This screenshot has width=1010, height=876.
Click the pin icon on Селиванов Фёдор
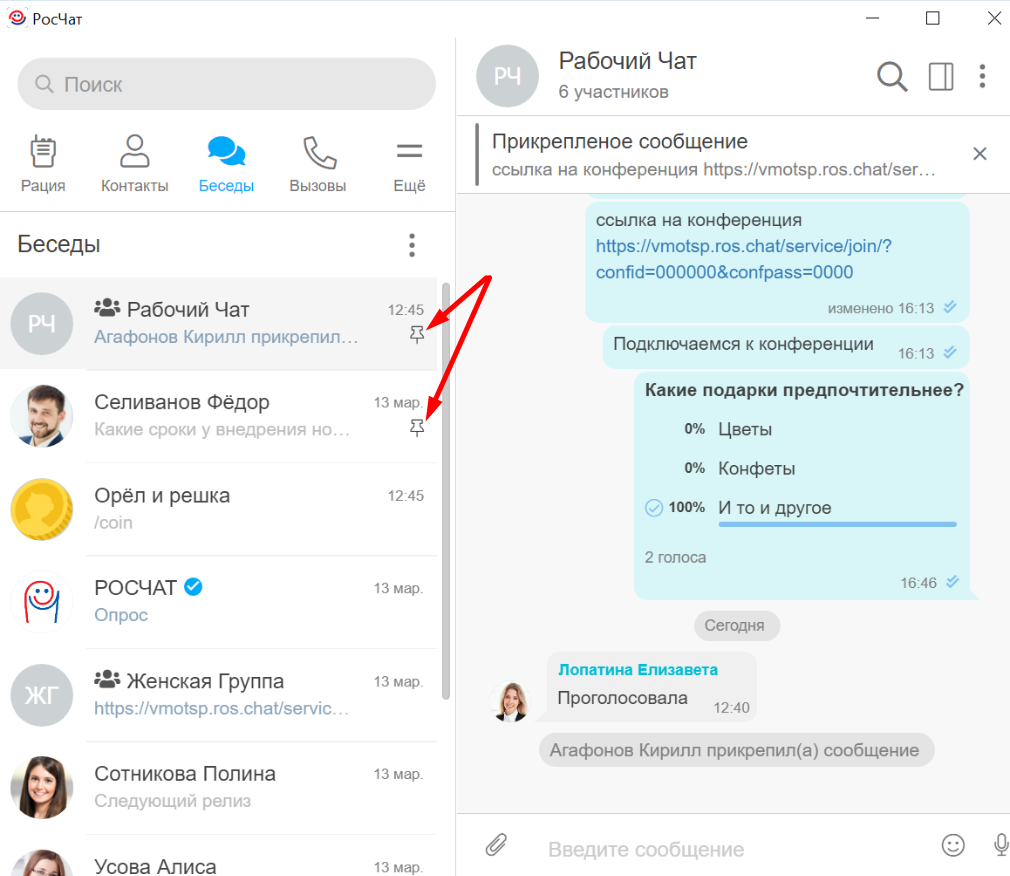click(x=417, y=428)
